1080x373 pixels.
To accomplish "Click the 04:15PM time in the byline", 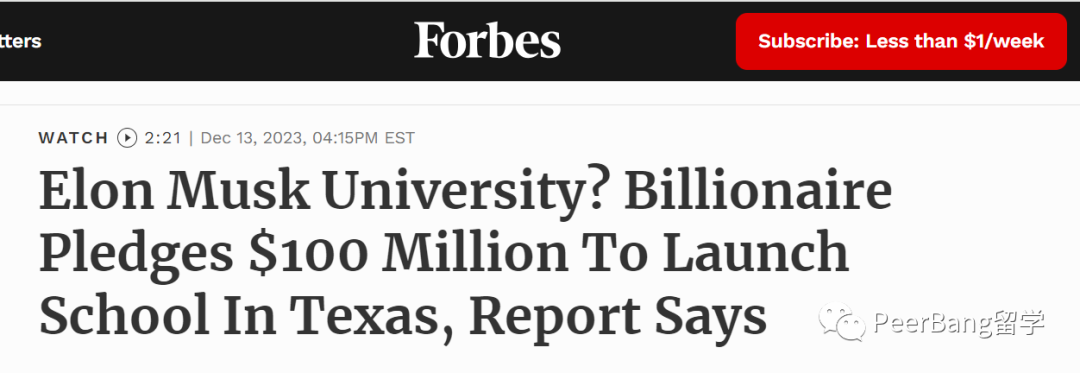I will click(345, 138).
